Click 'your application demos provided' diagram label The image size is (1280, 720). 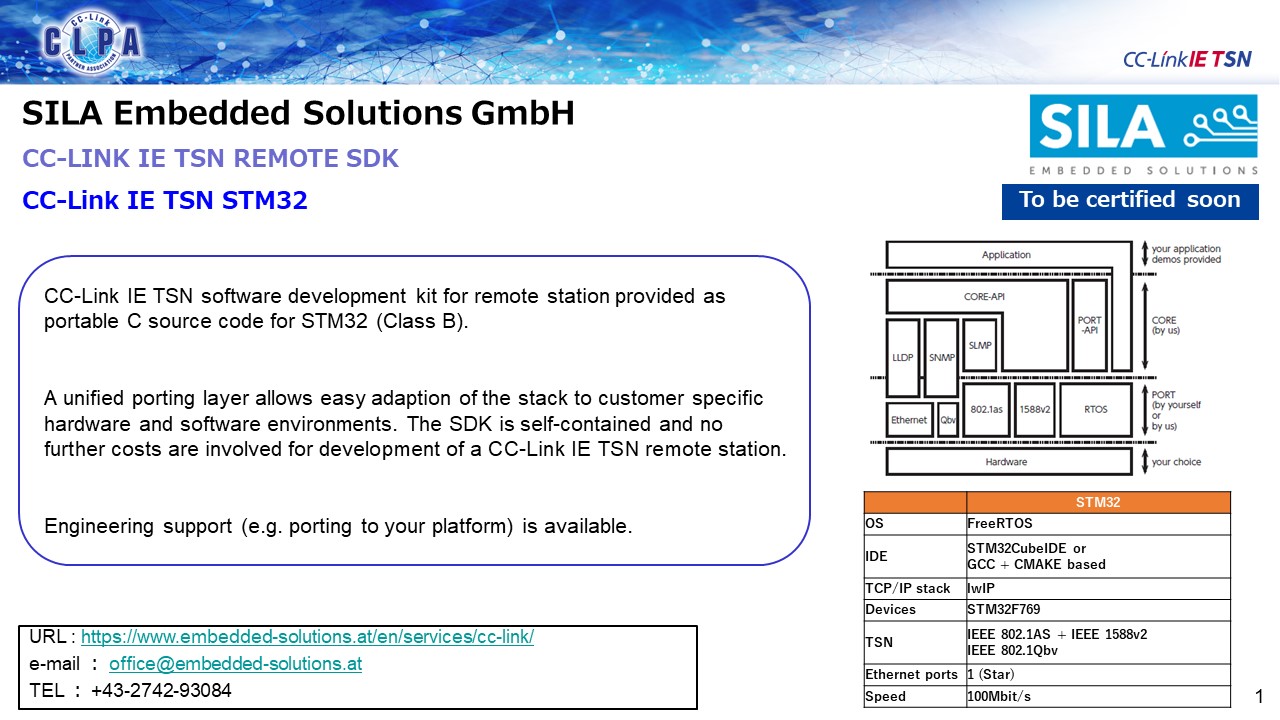[1186, 254]
